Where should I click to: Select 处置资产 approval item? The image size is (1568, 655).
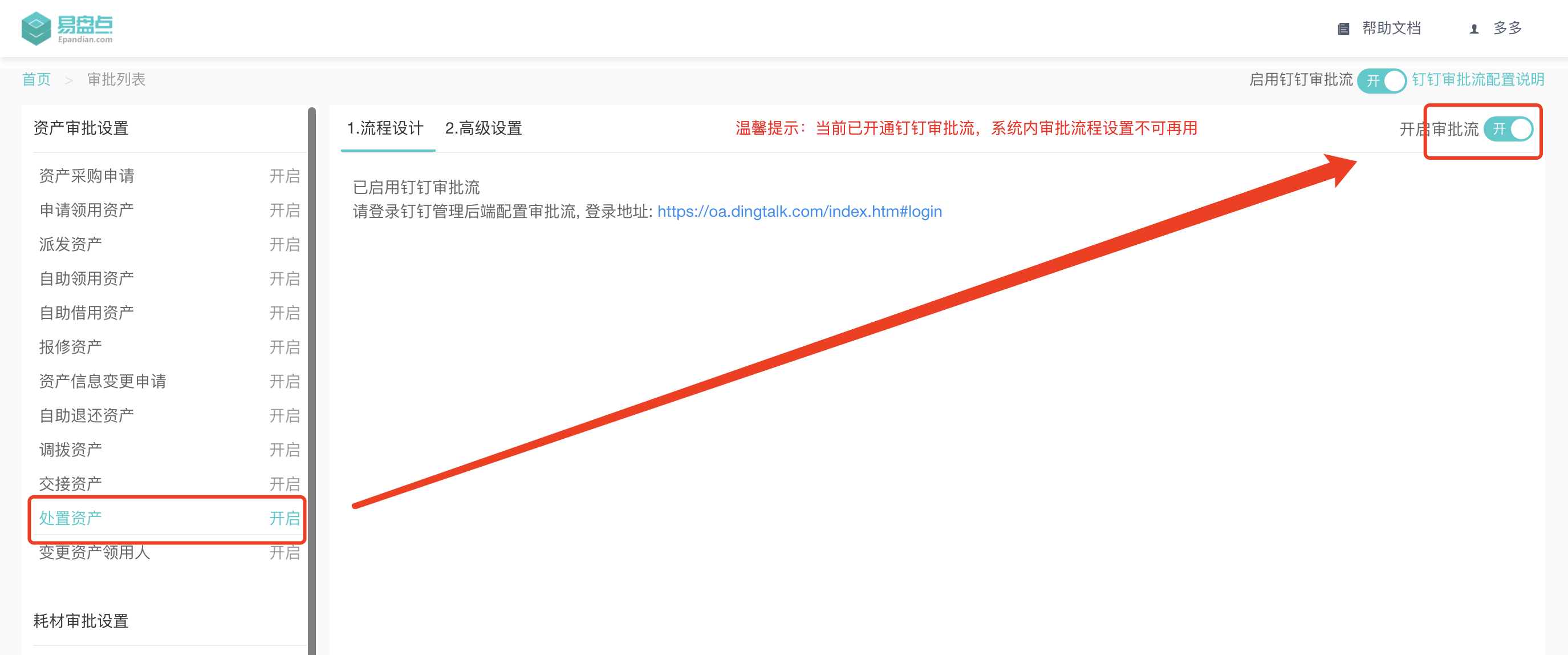click(71, 518)
